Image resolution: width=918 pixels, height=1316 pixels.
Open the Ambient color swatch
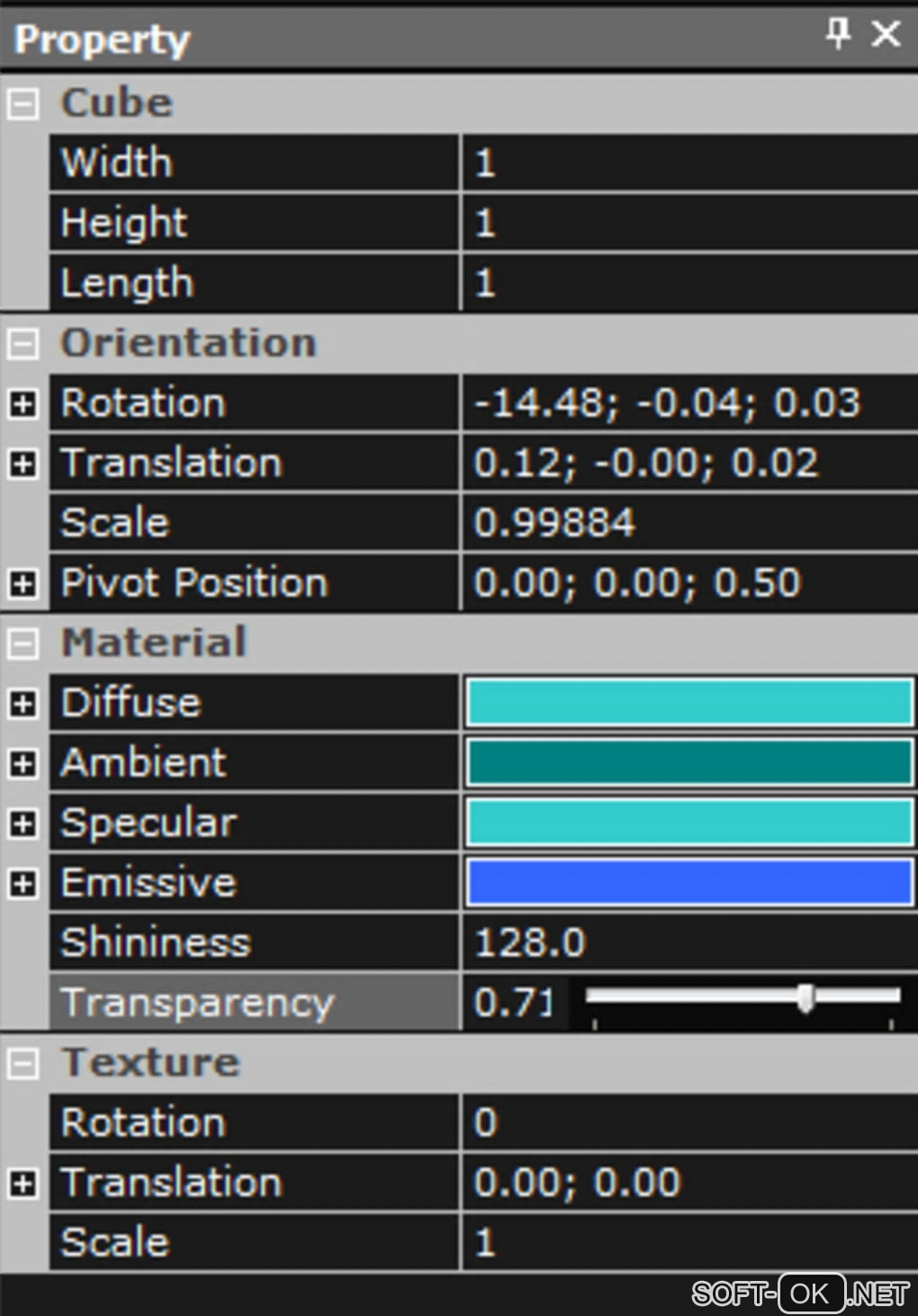click(690, 763)
